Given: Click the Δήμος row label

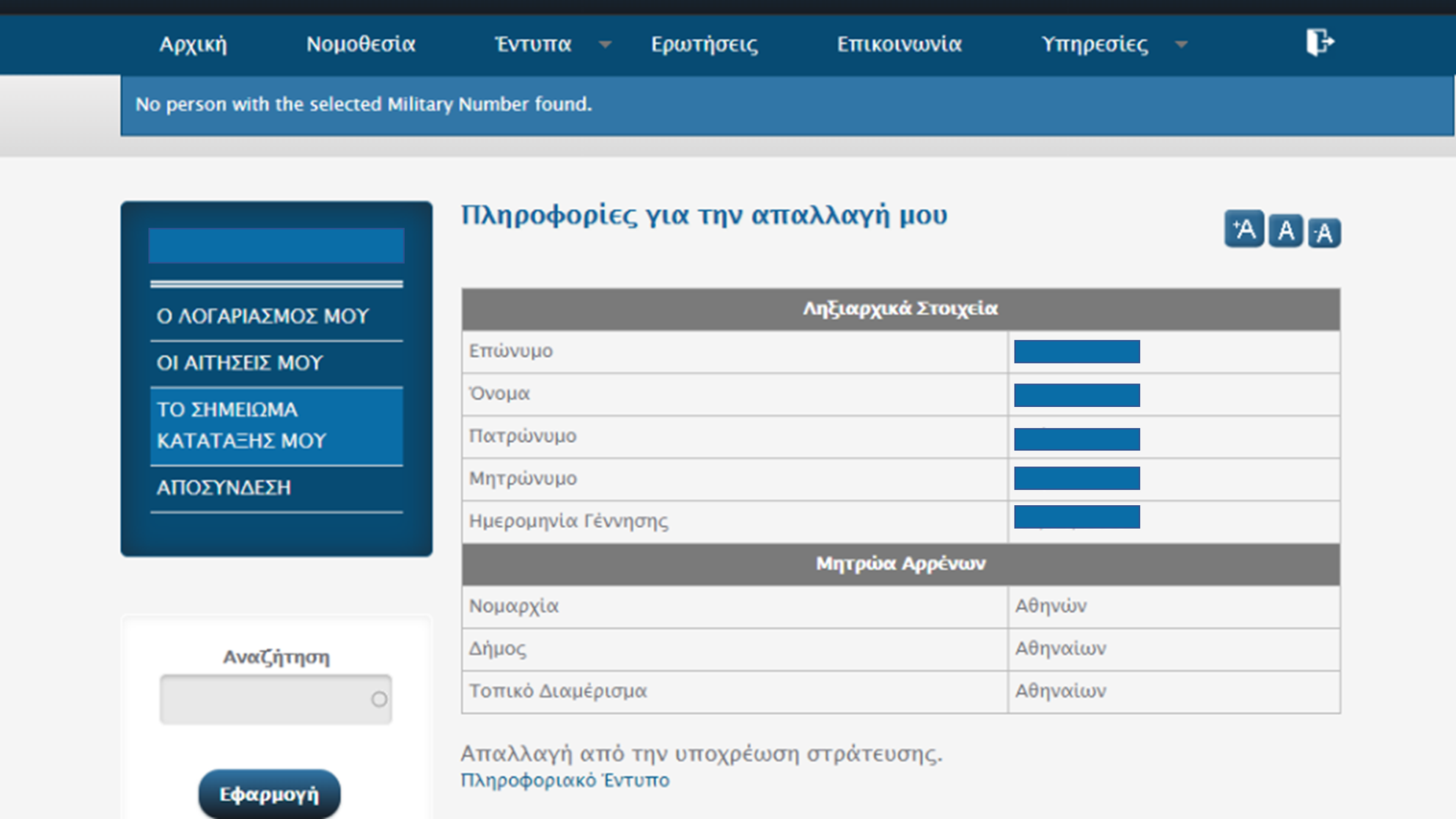Looking at the screenshot, I should [x=498, y=649].
